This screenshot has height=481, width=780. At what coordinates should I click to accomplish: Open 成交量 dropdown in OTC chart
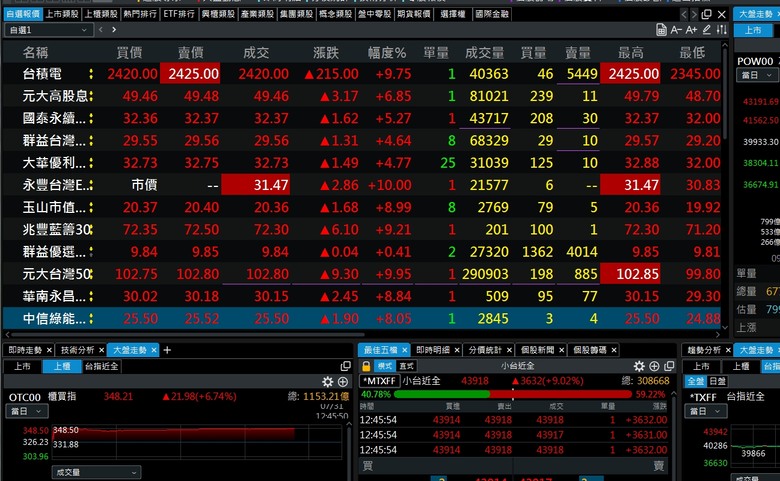pos(97,472)
